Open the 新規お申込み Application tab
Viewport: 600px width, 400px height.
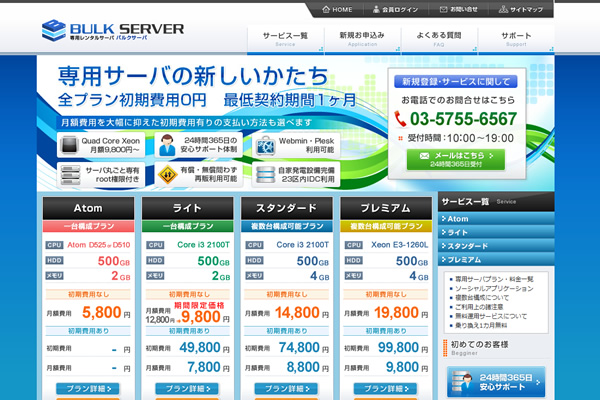(362, 38)
